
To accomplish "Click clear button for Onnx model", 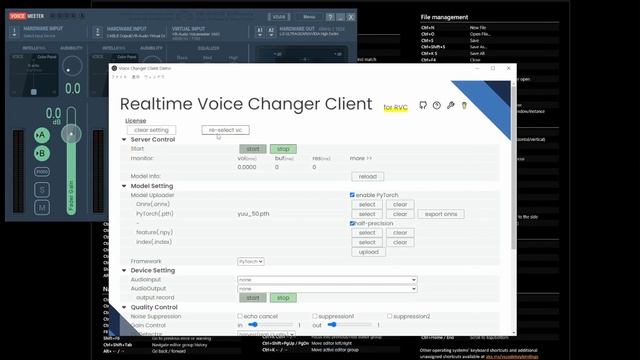I will 400,204.
